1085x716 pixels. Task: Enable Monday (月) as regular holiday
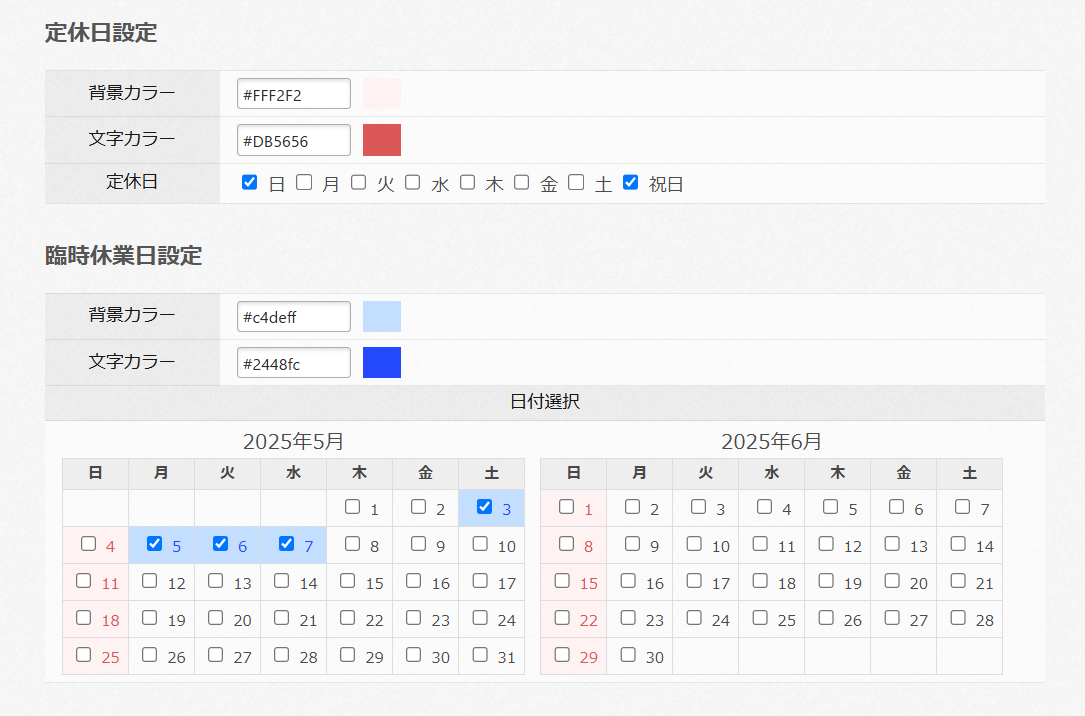tap(304, 183)
